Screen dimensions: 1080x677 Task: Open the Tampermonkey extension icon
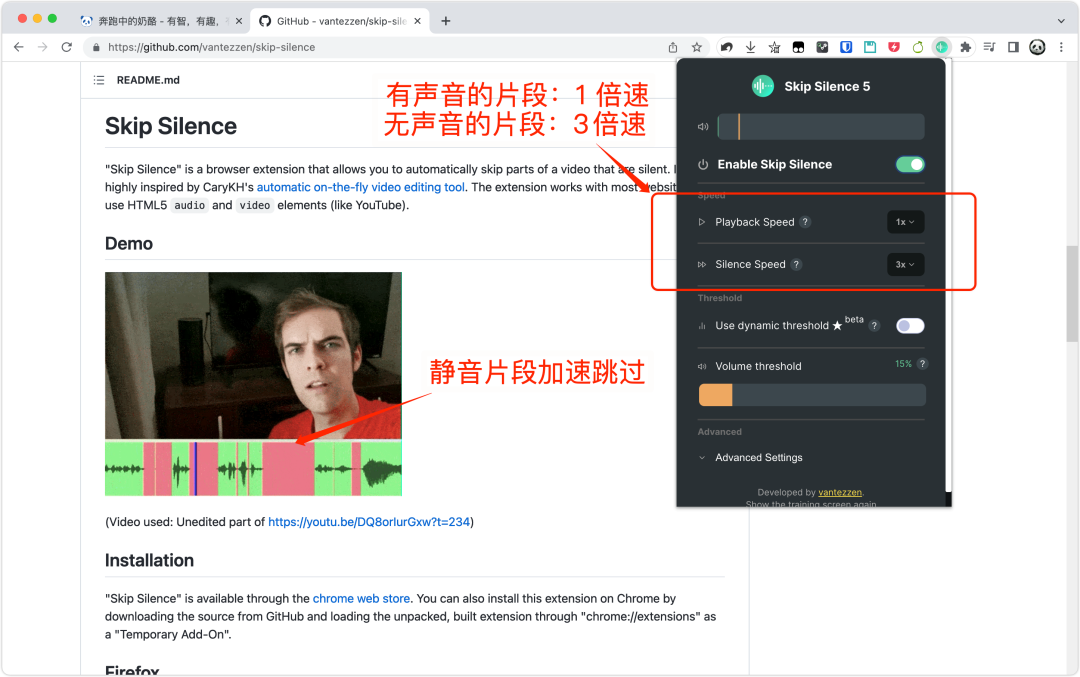click(798, 47)
